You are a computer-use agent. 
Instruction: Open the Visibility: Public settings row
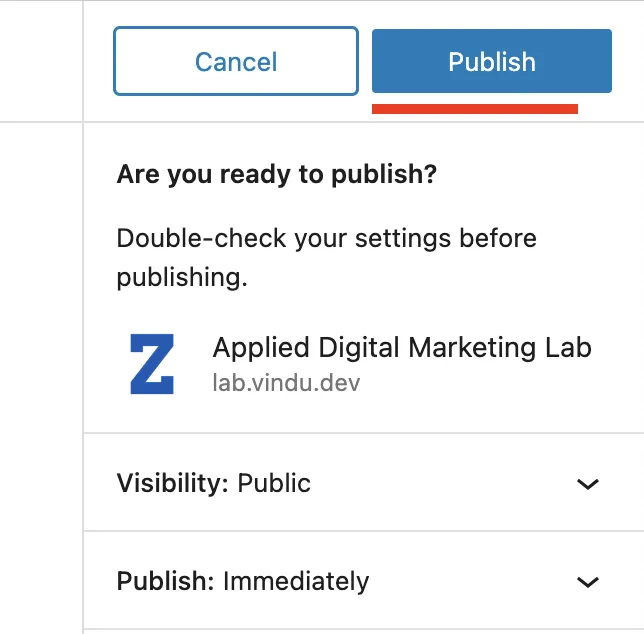(360, 483)
